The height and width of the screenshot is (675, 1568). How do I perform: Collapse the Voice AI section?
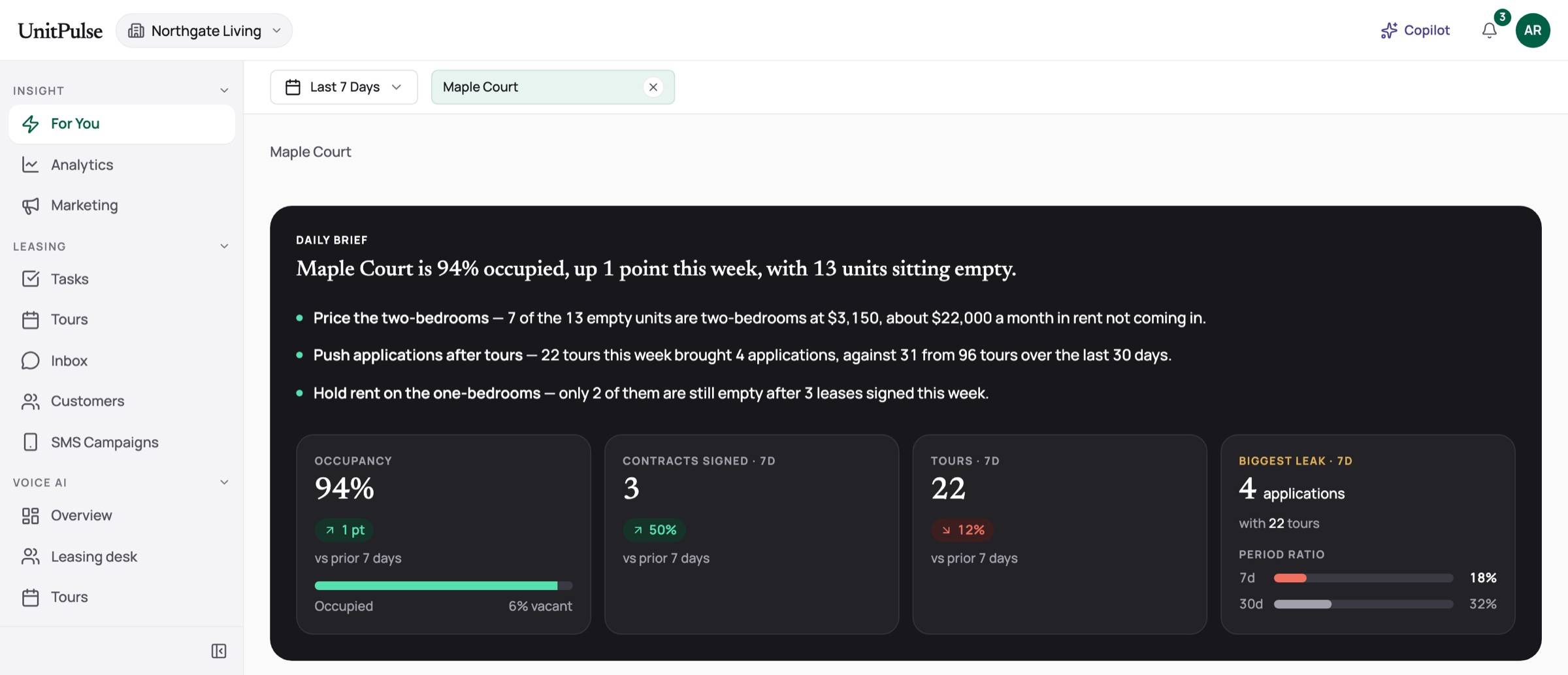pyautogui.click(x=224, y=482)
